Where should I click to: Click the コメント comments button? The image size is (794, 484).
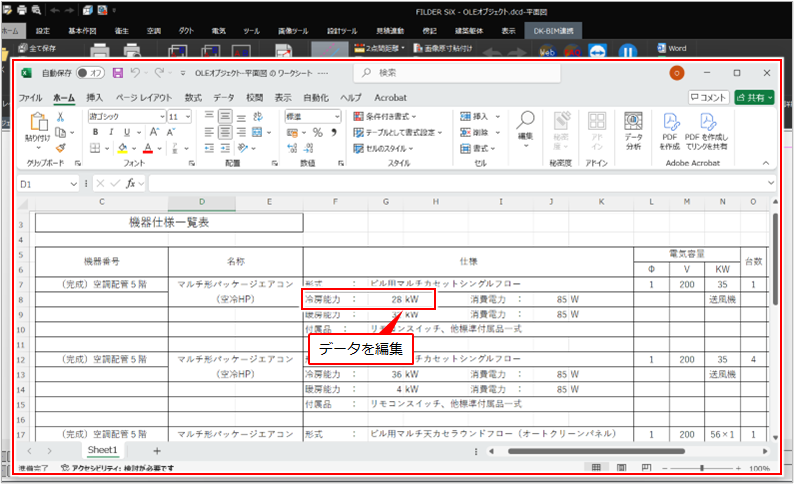[x=708, y=97]
